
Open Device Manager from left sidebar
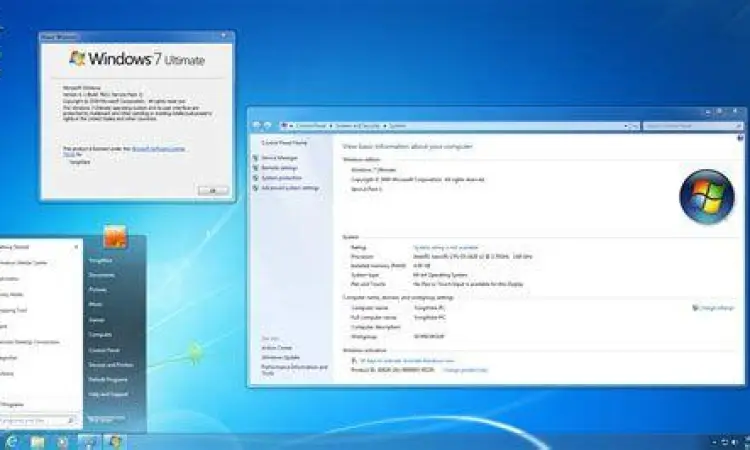pyautogui.click(x=279, y=158)
